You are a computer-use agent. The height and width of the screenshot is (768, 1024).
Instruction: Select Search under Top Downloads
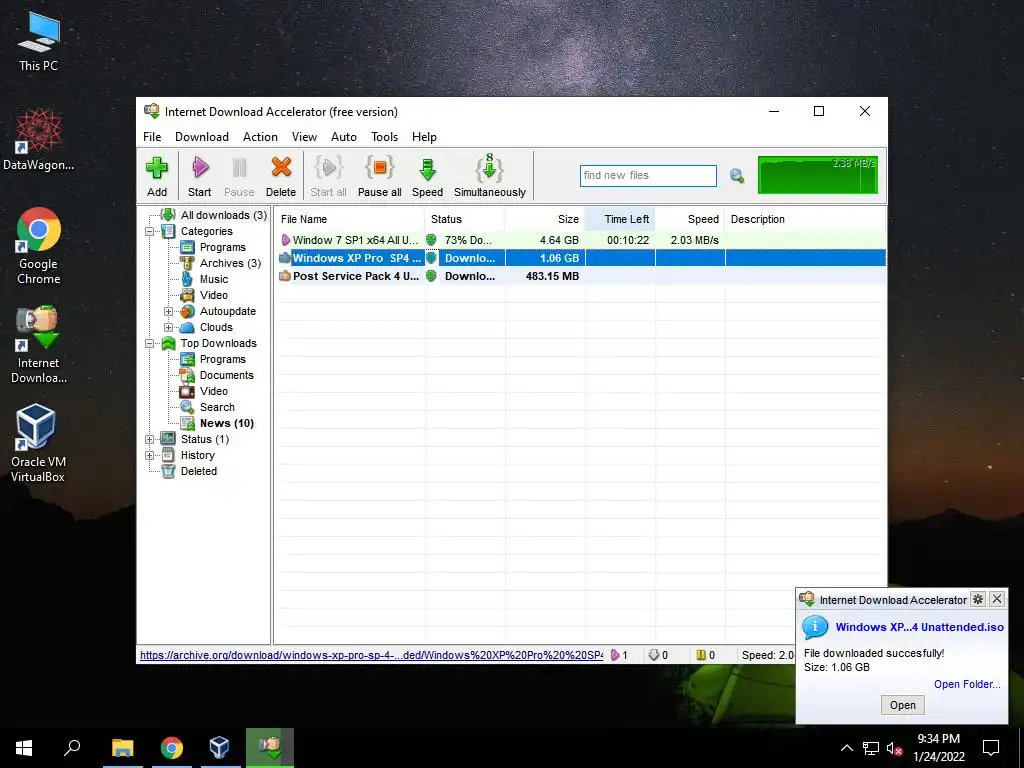click(217, 408)
